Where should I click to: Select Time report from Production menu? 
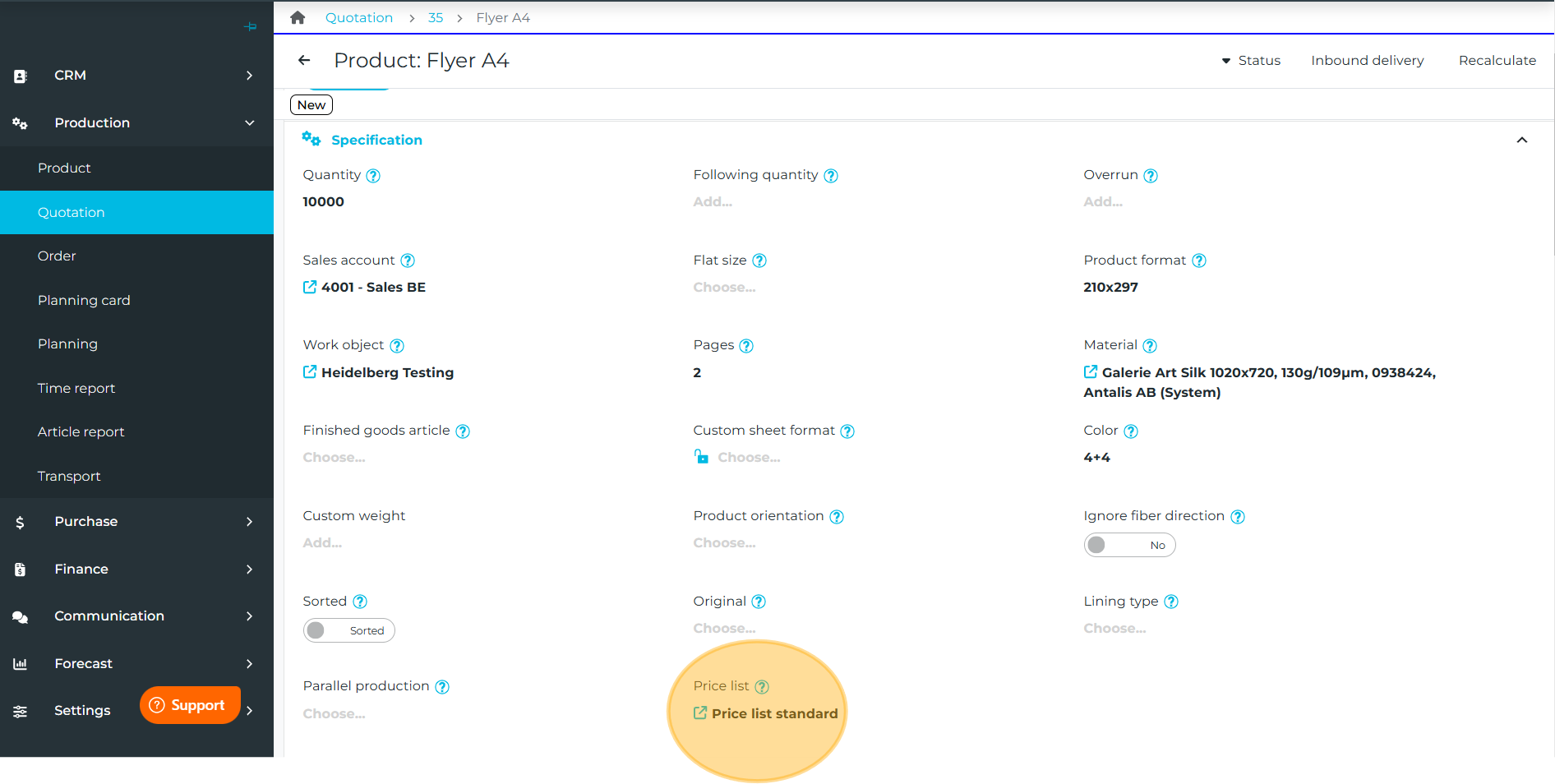(76, 388)
